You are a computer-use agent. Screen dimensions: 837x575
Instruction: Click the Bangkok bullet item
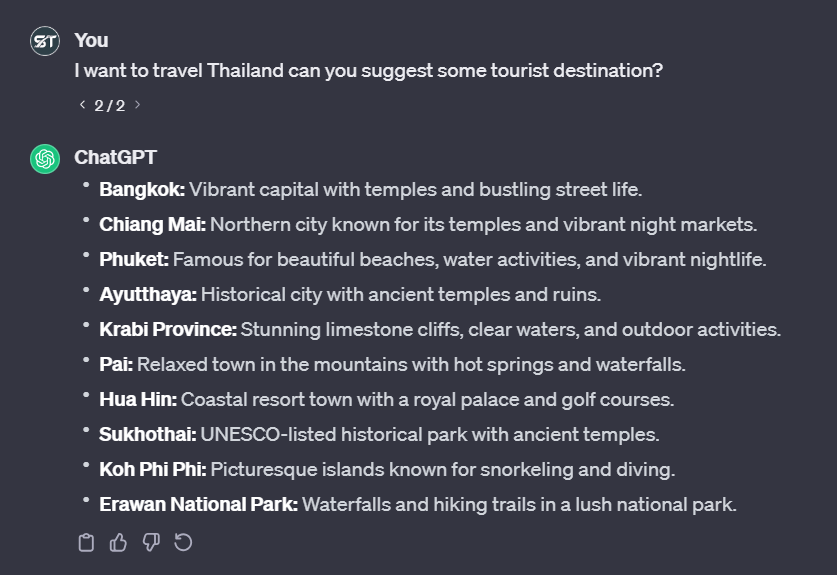(370, 190)
